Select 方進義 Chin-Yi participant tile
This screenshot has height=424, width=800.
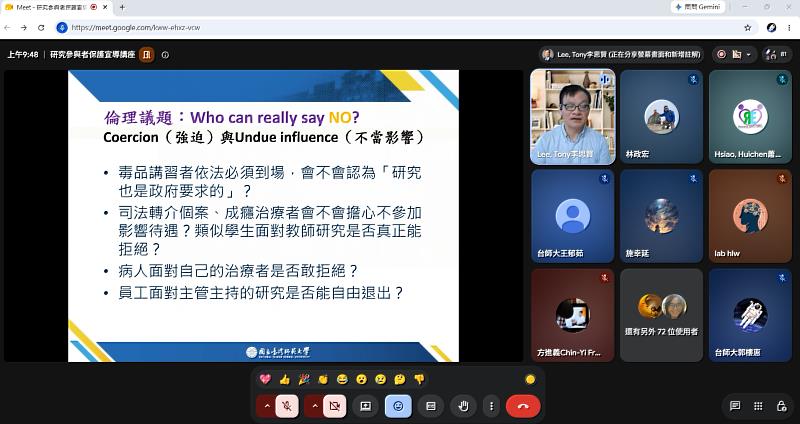[x=572, y=315]
